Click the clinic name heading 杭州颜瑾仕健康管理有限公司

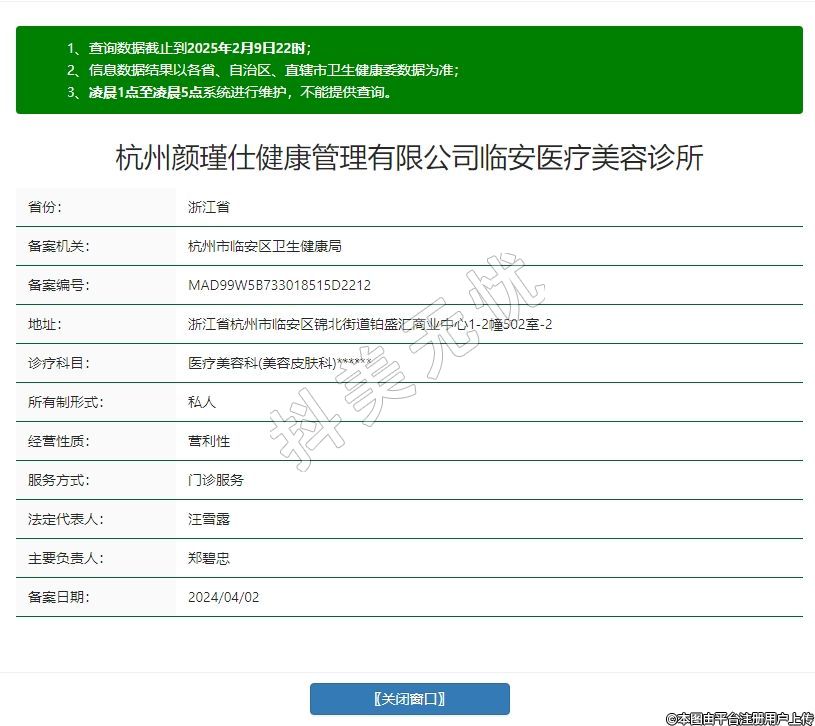click(409, 158)
